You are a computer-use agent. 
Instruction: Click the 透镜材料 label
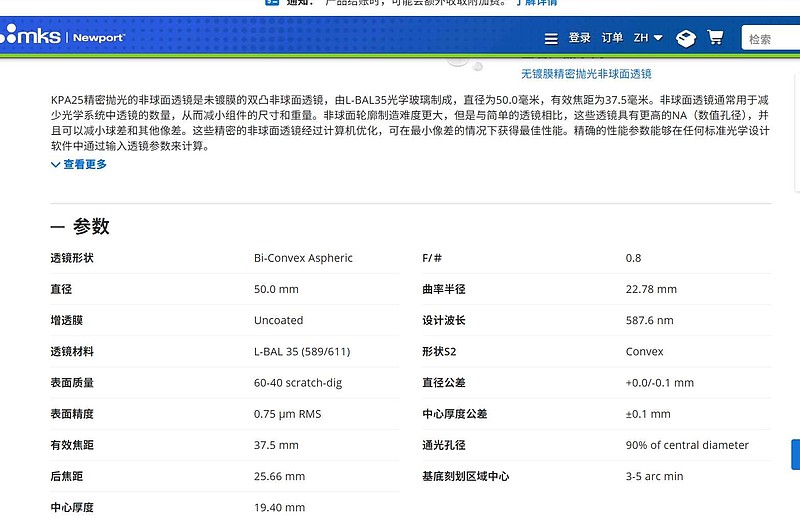[72, 352]
